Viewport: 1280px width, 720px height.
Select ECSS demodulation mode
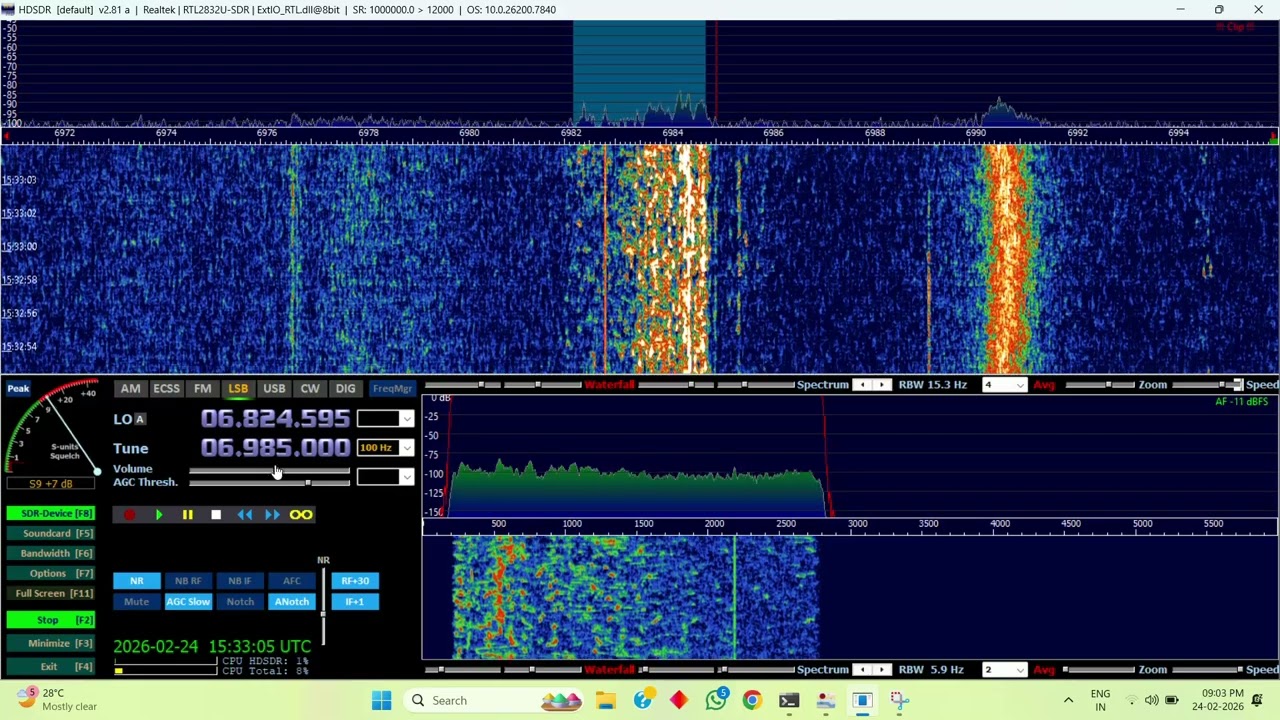(166, 389)
